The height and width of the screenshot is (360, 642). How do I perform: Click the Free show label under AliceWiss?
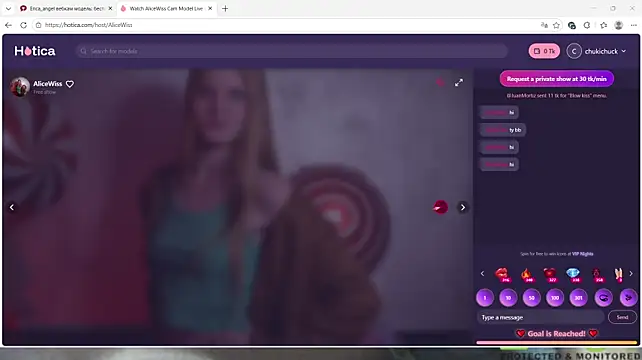pos(45,92)
